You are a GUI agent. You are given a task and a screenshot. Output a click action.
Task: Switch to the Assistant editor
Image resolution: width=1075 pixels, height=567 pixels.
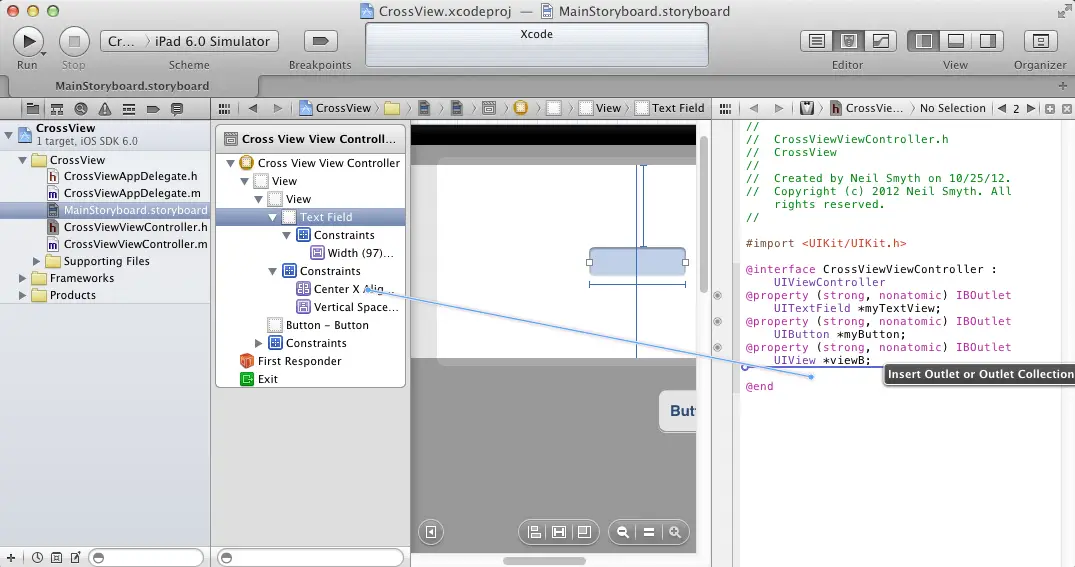point(849,41)
